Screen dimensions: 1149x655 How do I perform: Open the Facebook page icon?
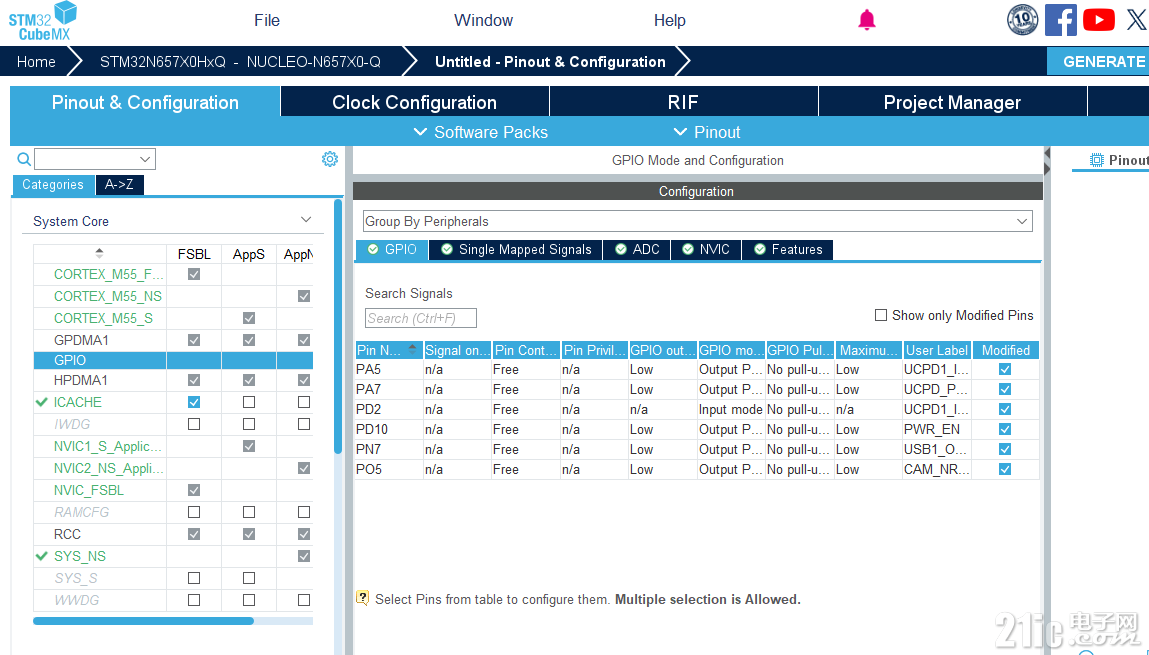tap(1060, 20)
